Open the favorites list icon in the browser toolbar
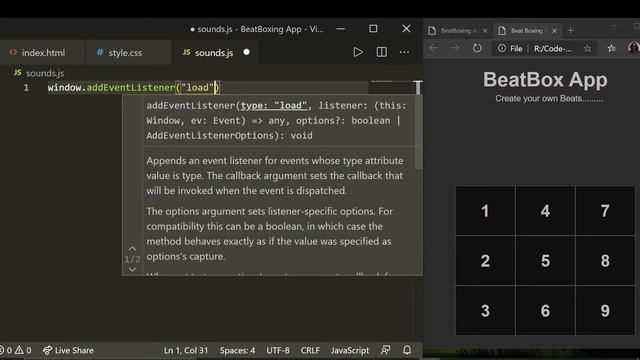Viewport: 640px width, 360px height. point(611,49)
